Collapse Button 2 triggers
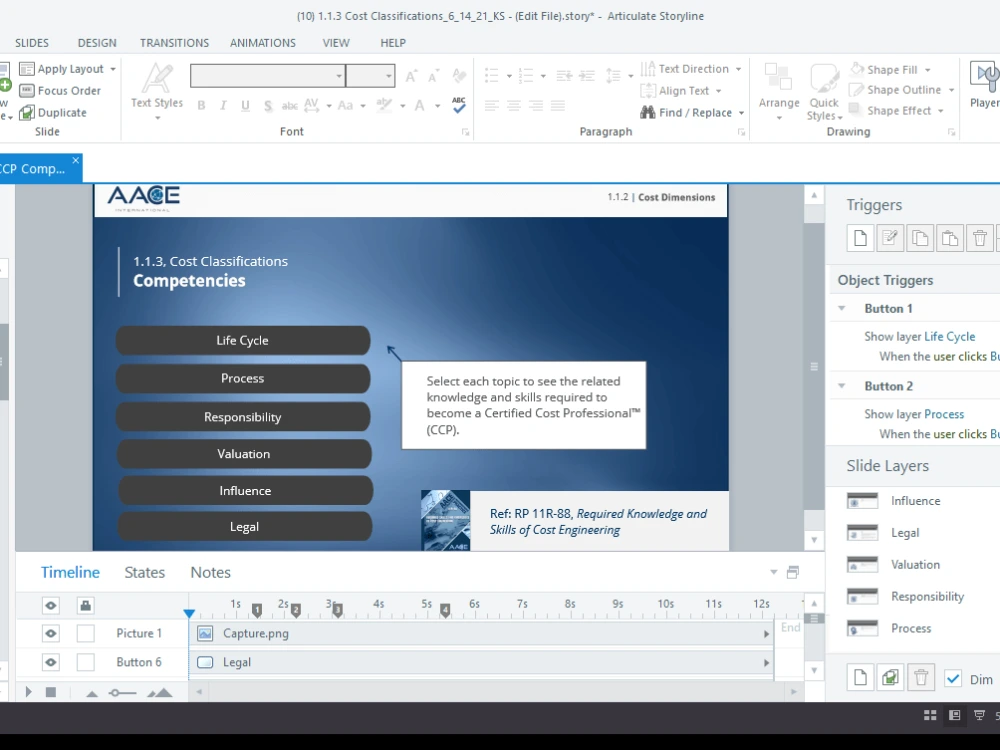The image size is (1000, 750). coord(842,386)
